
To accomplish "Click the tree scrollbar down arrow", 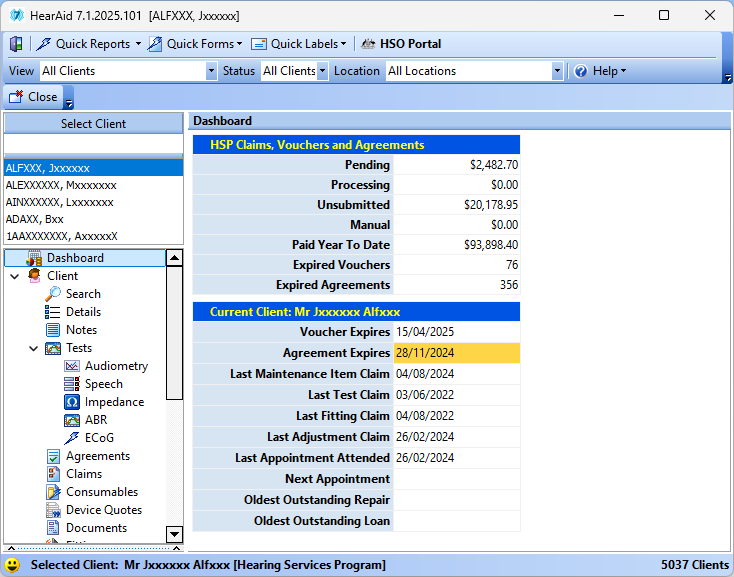I will 174,534.
